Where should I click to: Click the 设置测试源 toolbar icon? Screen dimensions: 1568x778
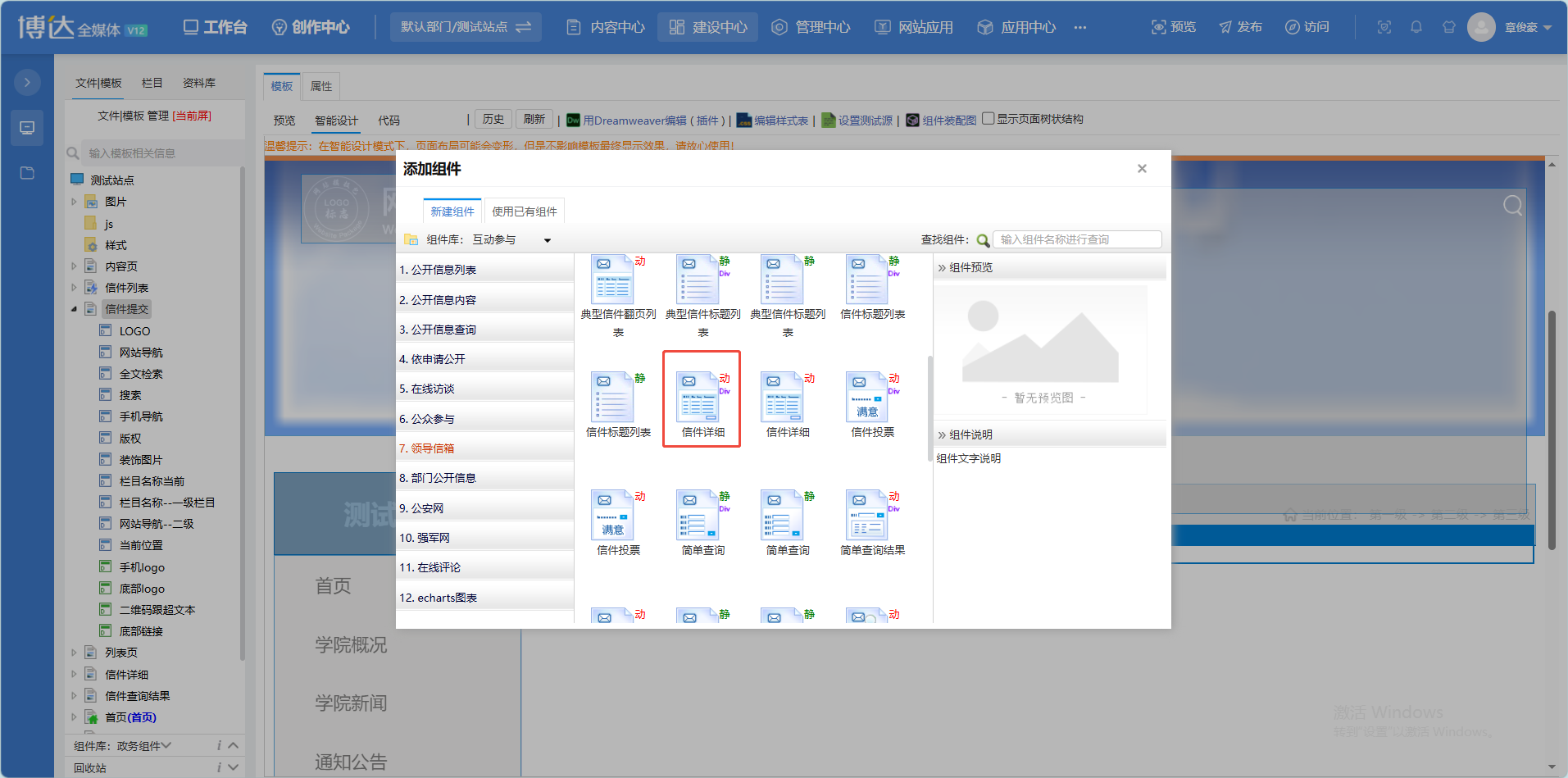829,121
